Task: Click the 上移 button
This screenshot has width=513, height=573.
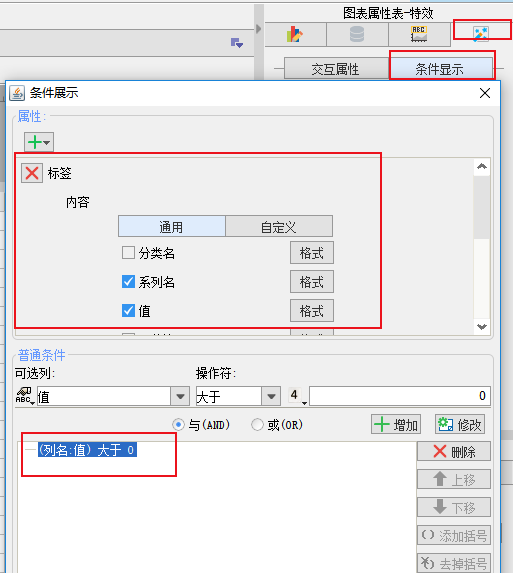Action: tap(454, 479)
